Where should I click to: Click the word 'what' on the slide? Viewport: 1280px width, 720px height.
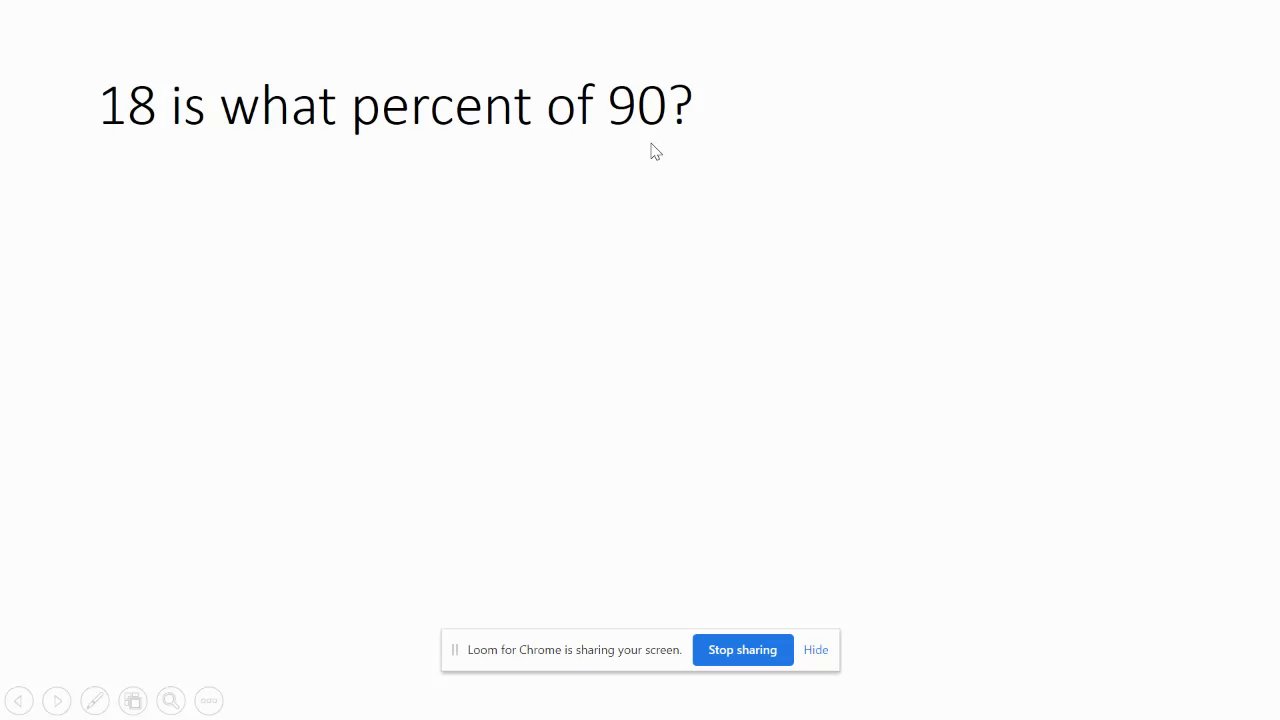point(277,106)
